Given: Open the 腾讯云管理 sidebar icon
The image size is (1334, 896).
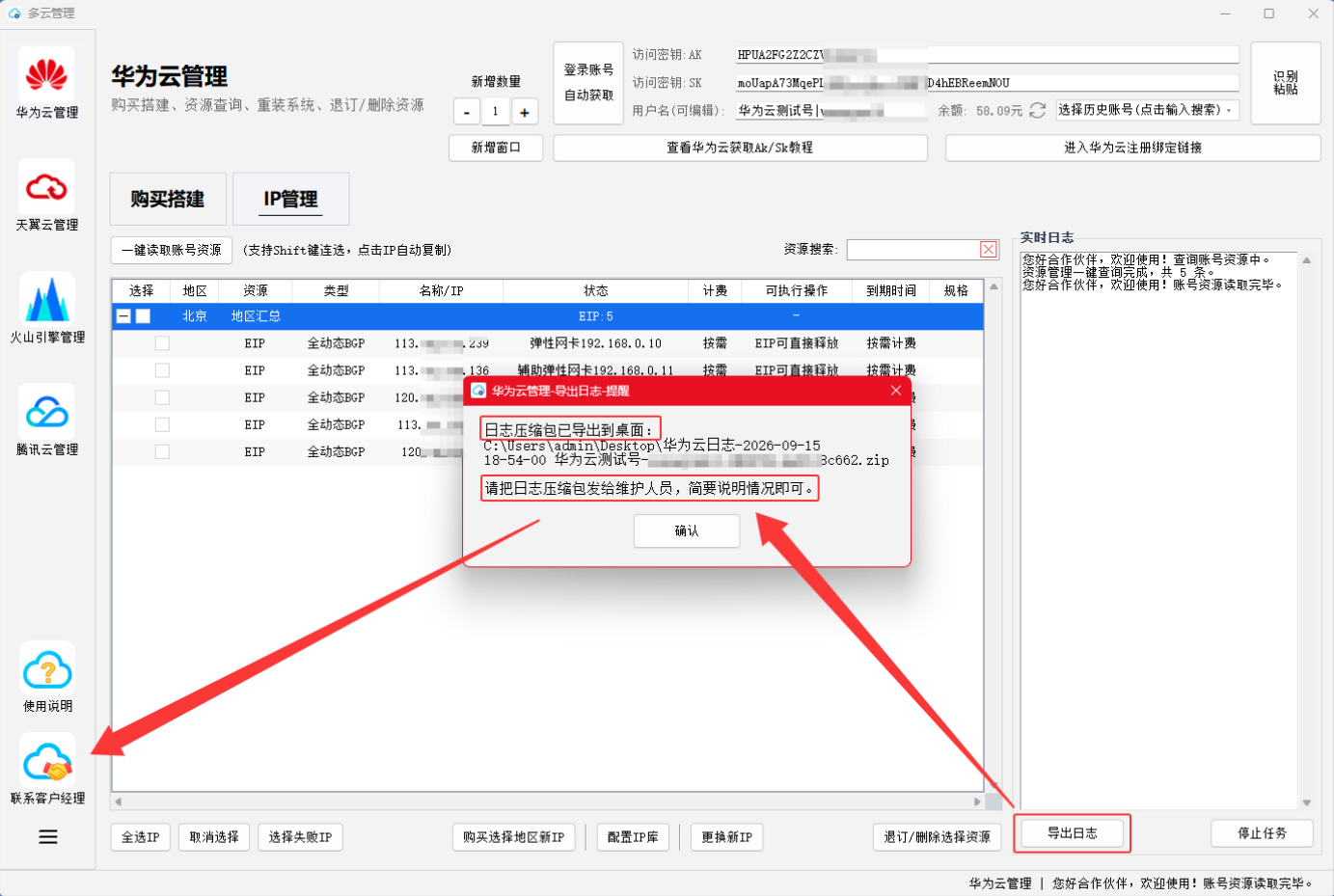Looking at the screenshot, I should [x=46, y=421].
